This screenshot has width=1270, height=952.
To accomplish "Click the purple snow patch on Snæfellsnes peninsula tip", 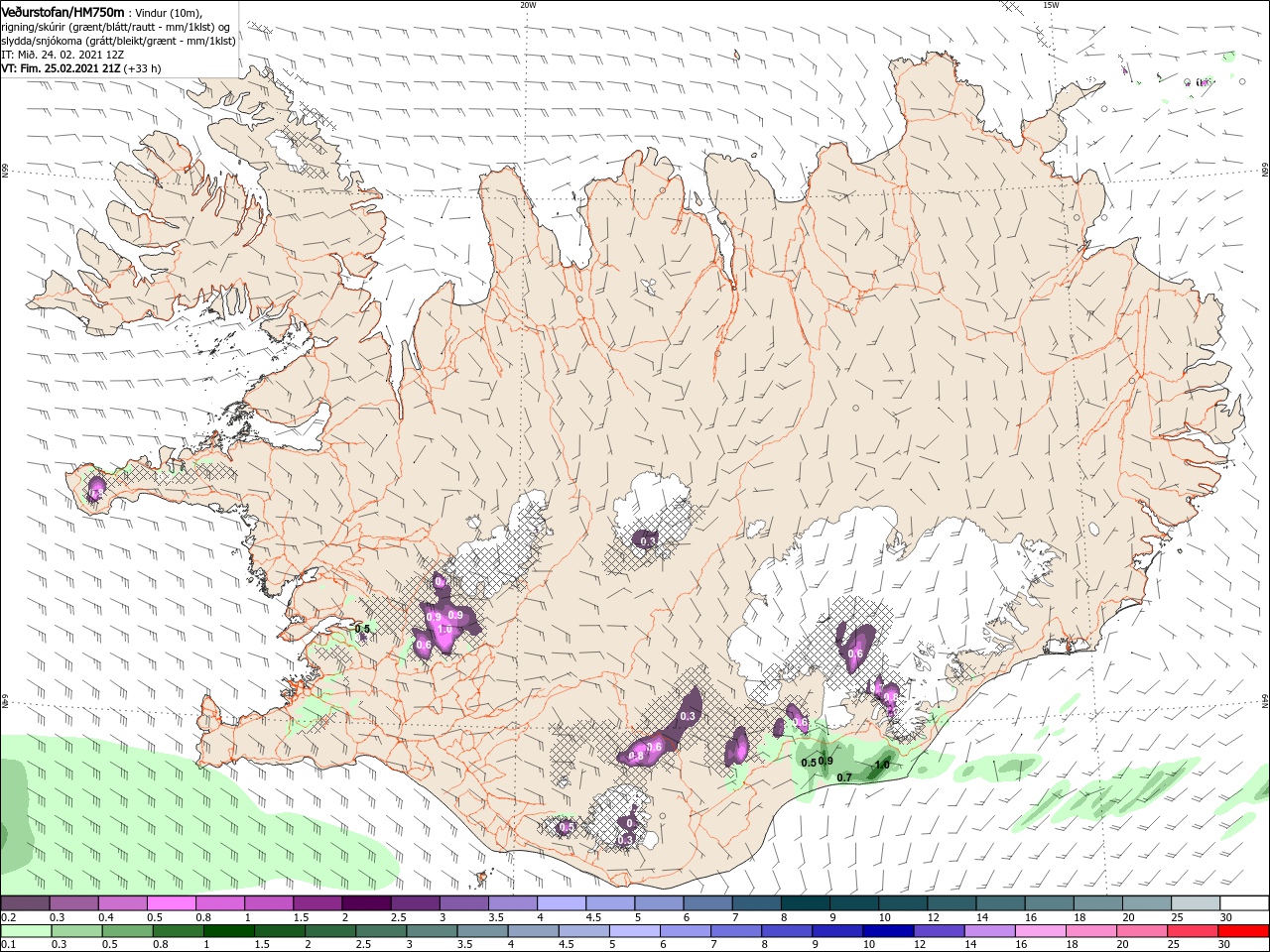I will pos(95,490).
